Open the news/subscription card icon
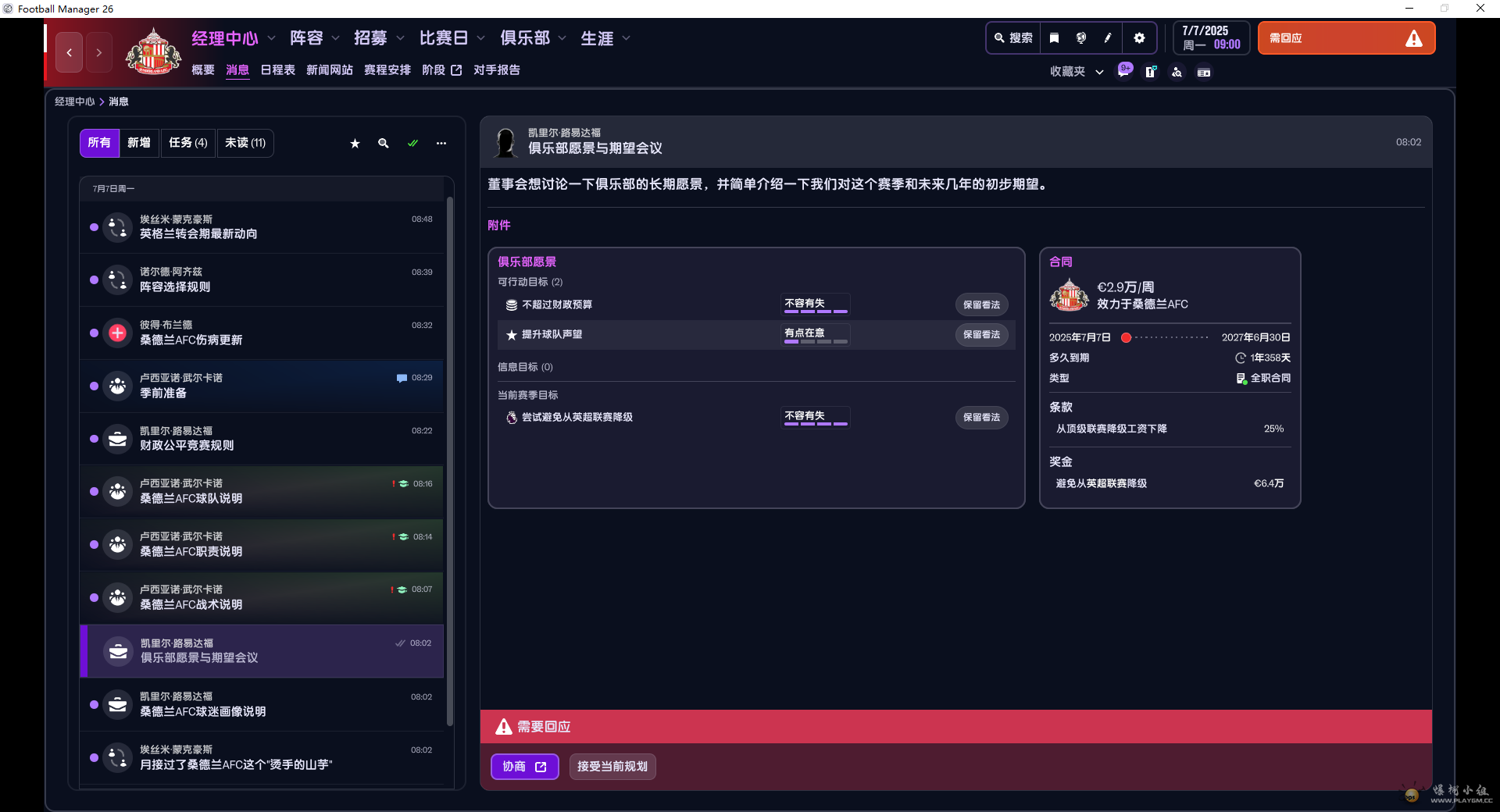The height and width of the screenshot is (812, 1500). [x=1204, y=71]
